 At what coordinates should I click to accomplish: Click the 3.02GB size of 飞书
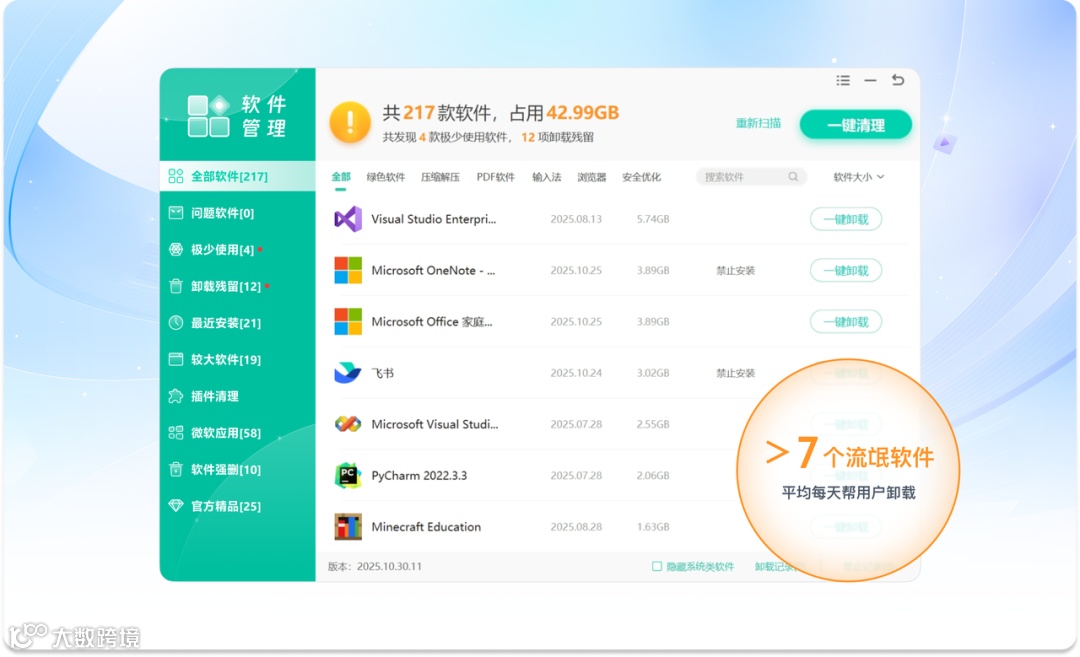[653, 373]
